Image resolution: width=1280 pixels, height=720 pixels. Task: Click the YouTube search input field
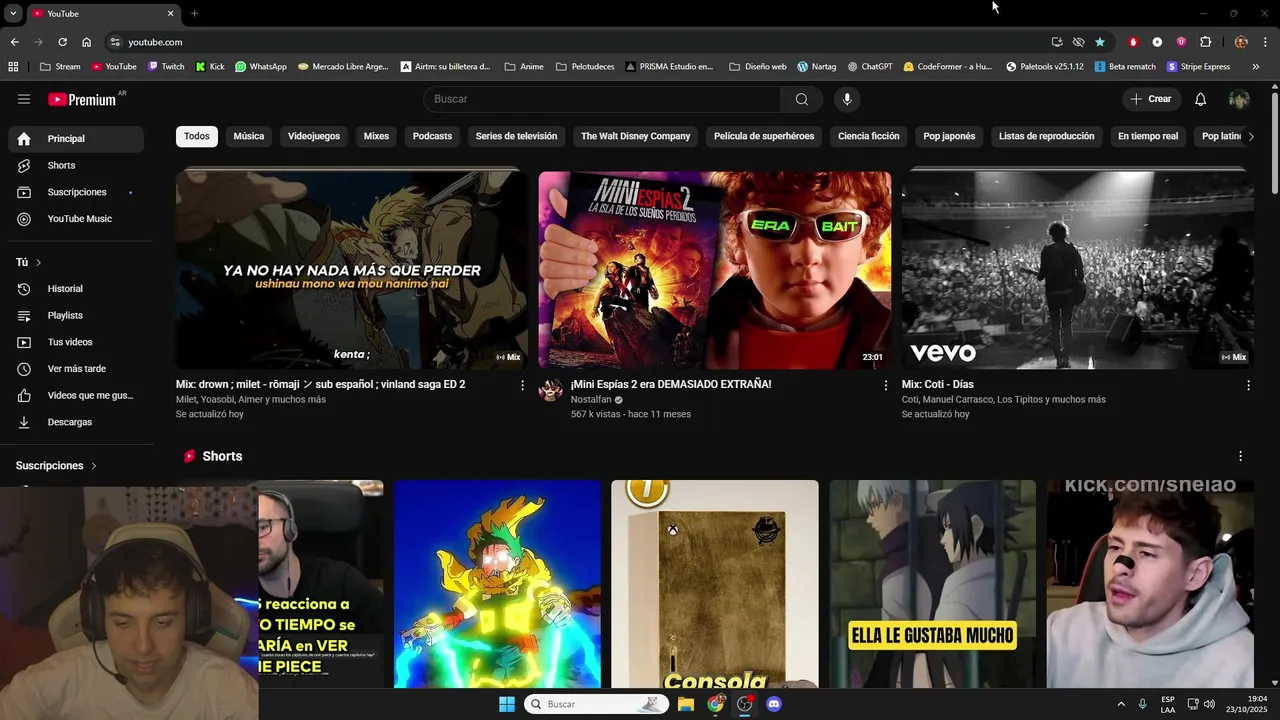pos(602,99)
